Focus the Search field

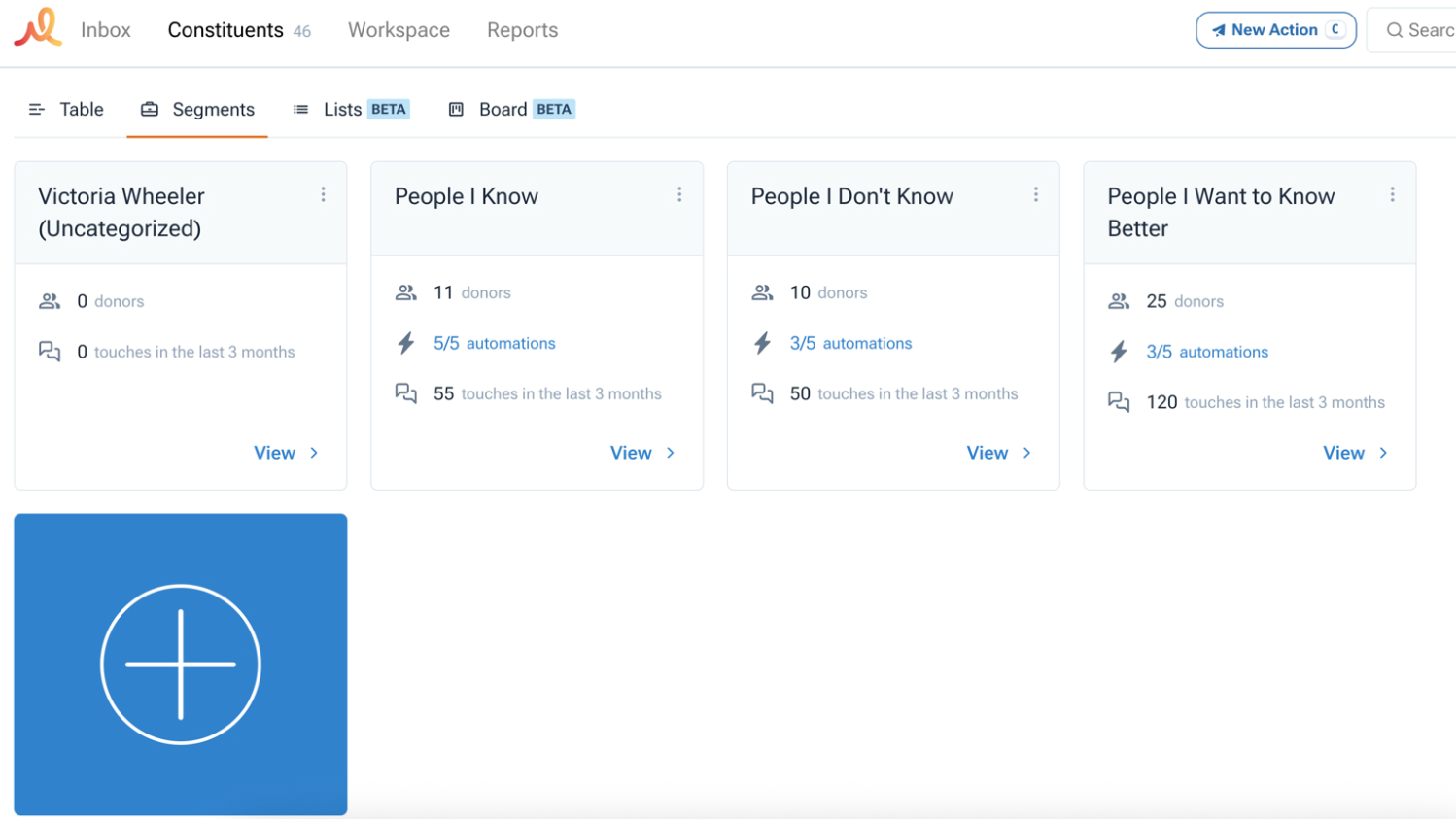pyautogui.click(x=1414, y=30)
